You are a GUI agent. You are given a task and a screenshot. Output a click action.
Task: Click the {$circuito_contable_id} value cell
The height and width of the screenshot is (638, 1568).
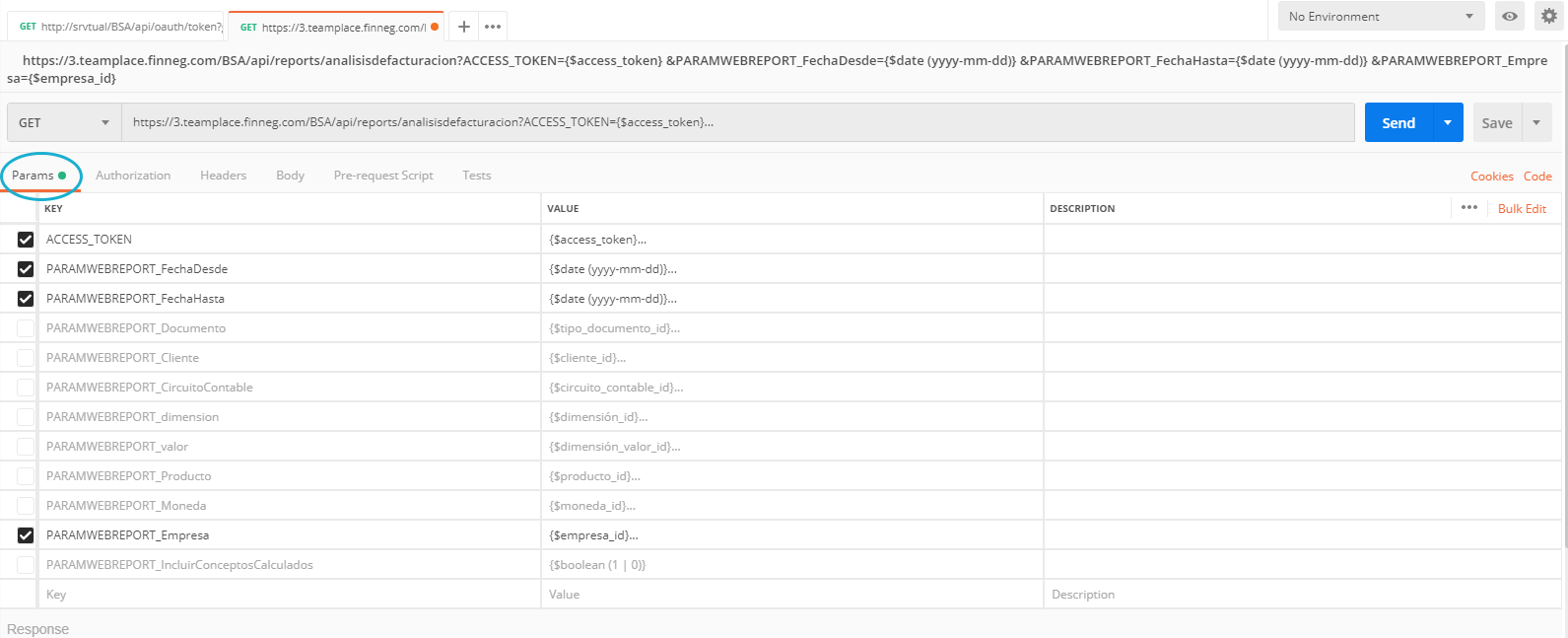click(791, 388)
